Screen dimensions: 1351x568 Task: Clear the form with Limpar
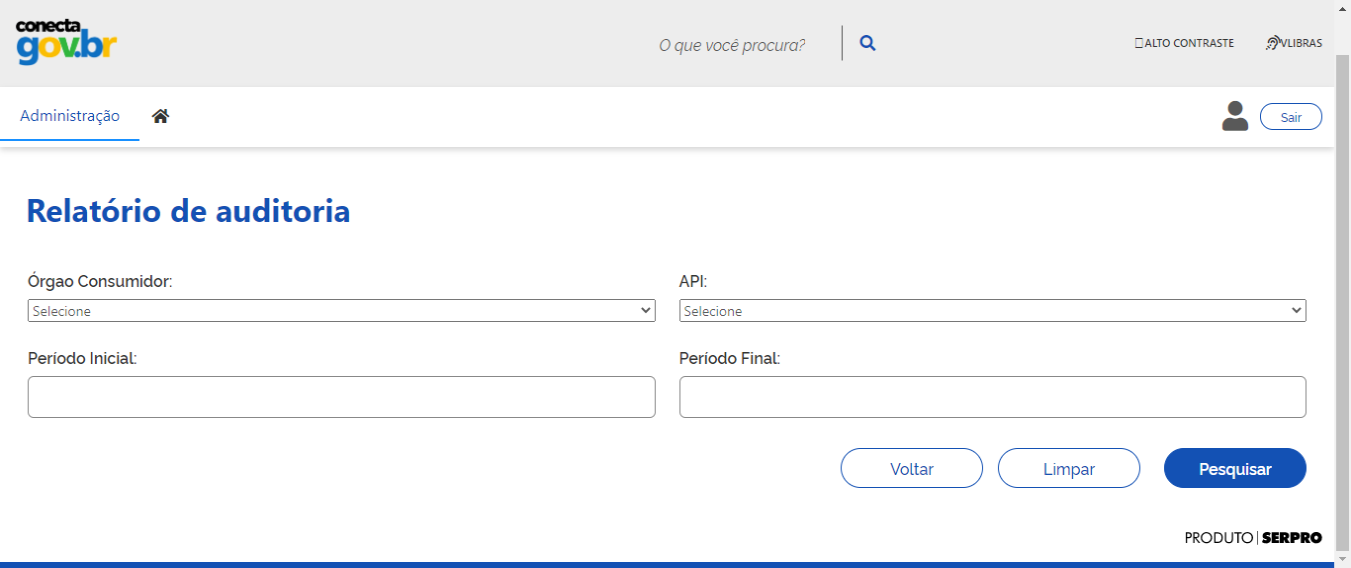1069,468
